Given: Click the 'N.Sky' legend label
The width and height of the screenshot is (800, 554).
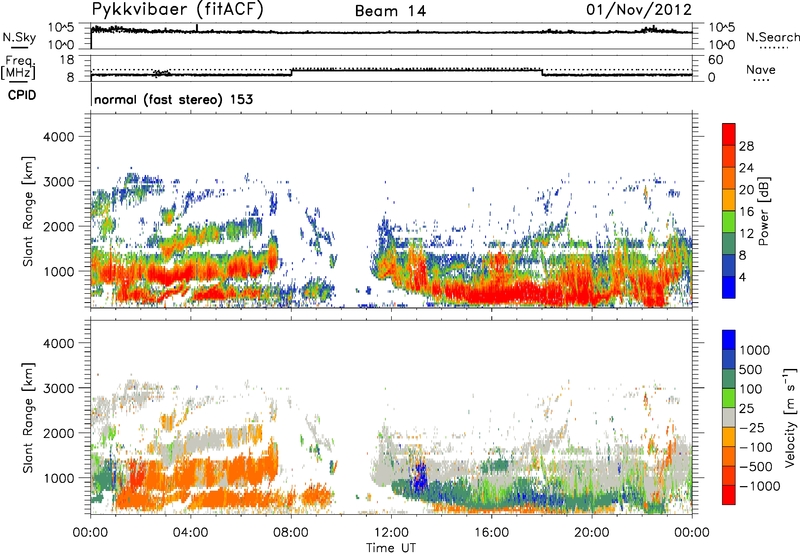Looking at the screenshot, I should click(x=19, y=37).
